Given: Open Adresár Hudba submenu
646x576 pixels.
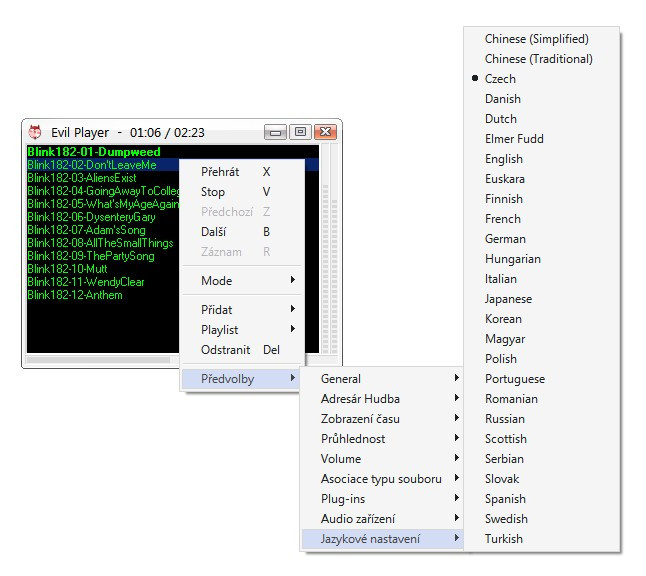Looking at the screenshot, I should [x=383, y=399].
